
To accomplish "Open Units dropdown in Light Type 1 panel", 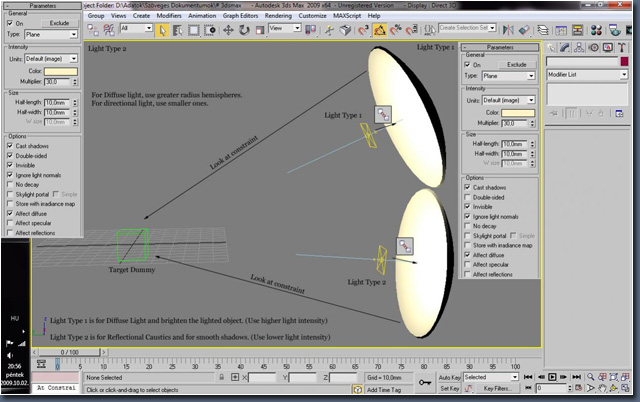I will (508, 100).
